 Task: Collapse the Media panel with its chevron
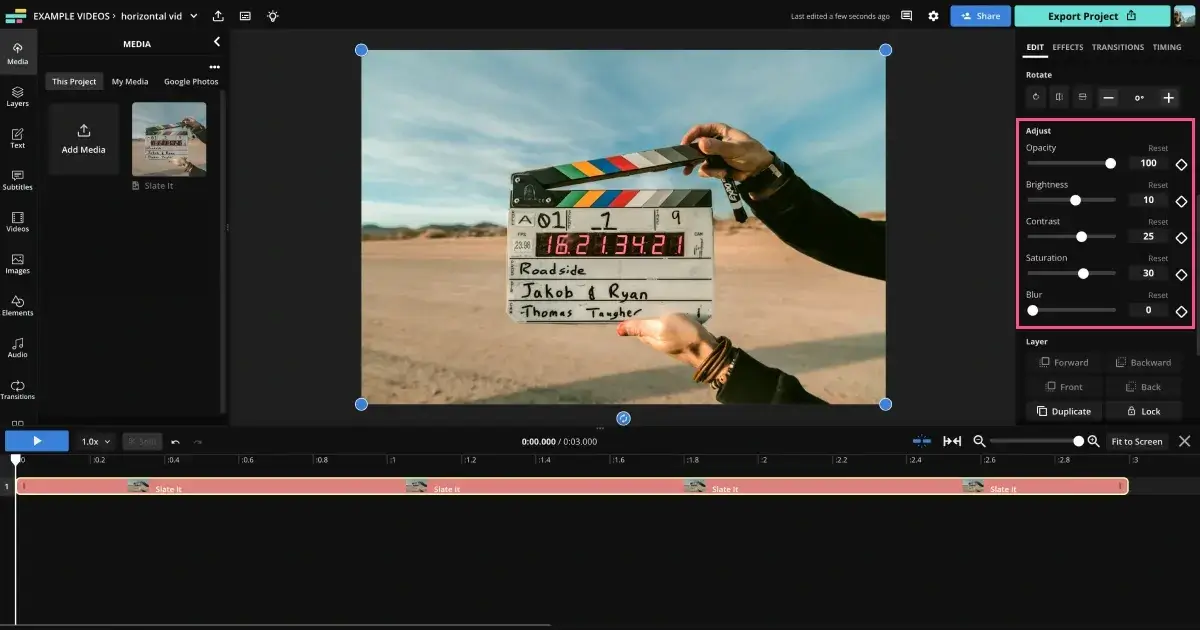[x=217, y=42]
